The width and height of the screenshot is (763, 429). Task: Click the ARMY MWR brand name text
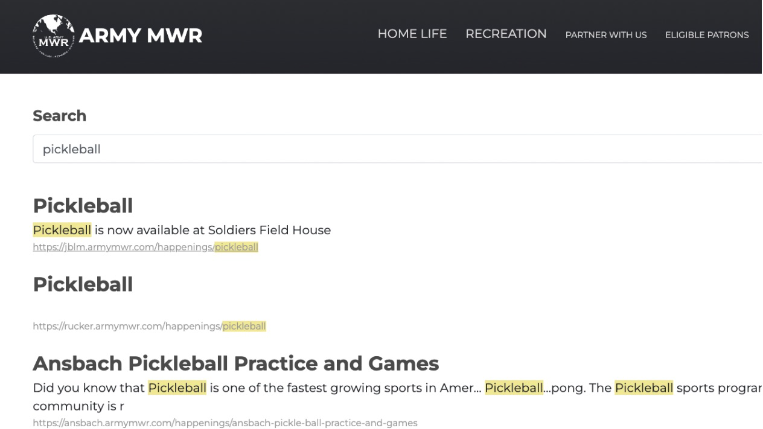click(140, 37)
